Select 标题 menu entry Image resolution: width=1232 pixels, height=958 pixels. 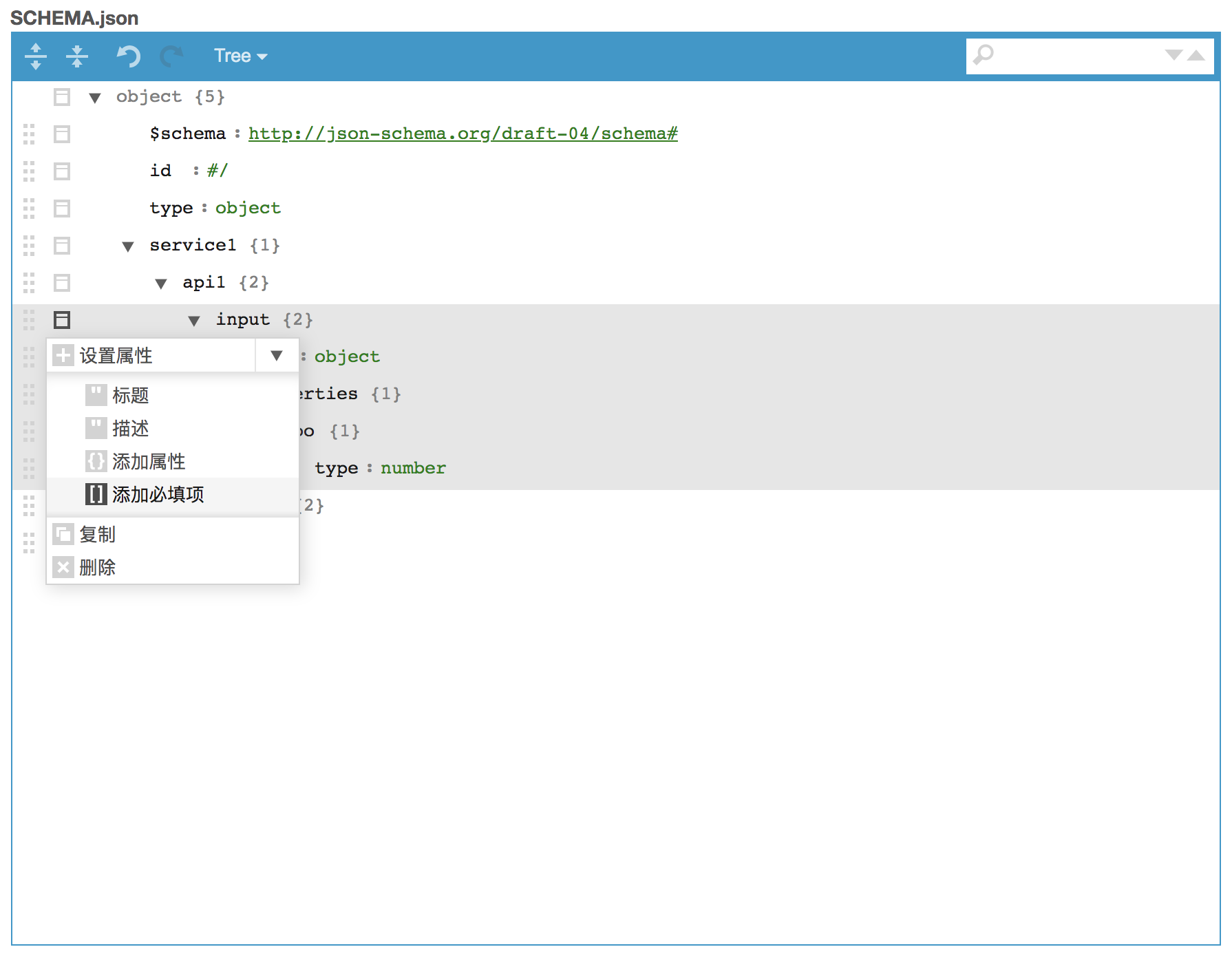coord(173,395)
